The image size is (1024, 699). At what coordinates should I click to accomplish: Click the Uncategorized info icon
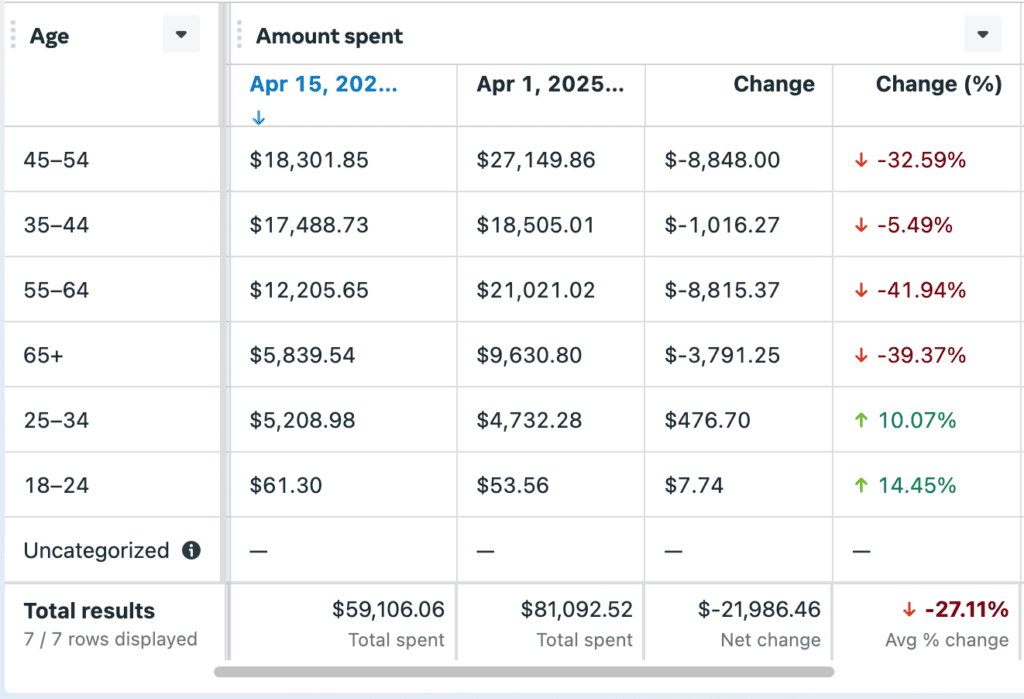click(x=191, y=550)
